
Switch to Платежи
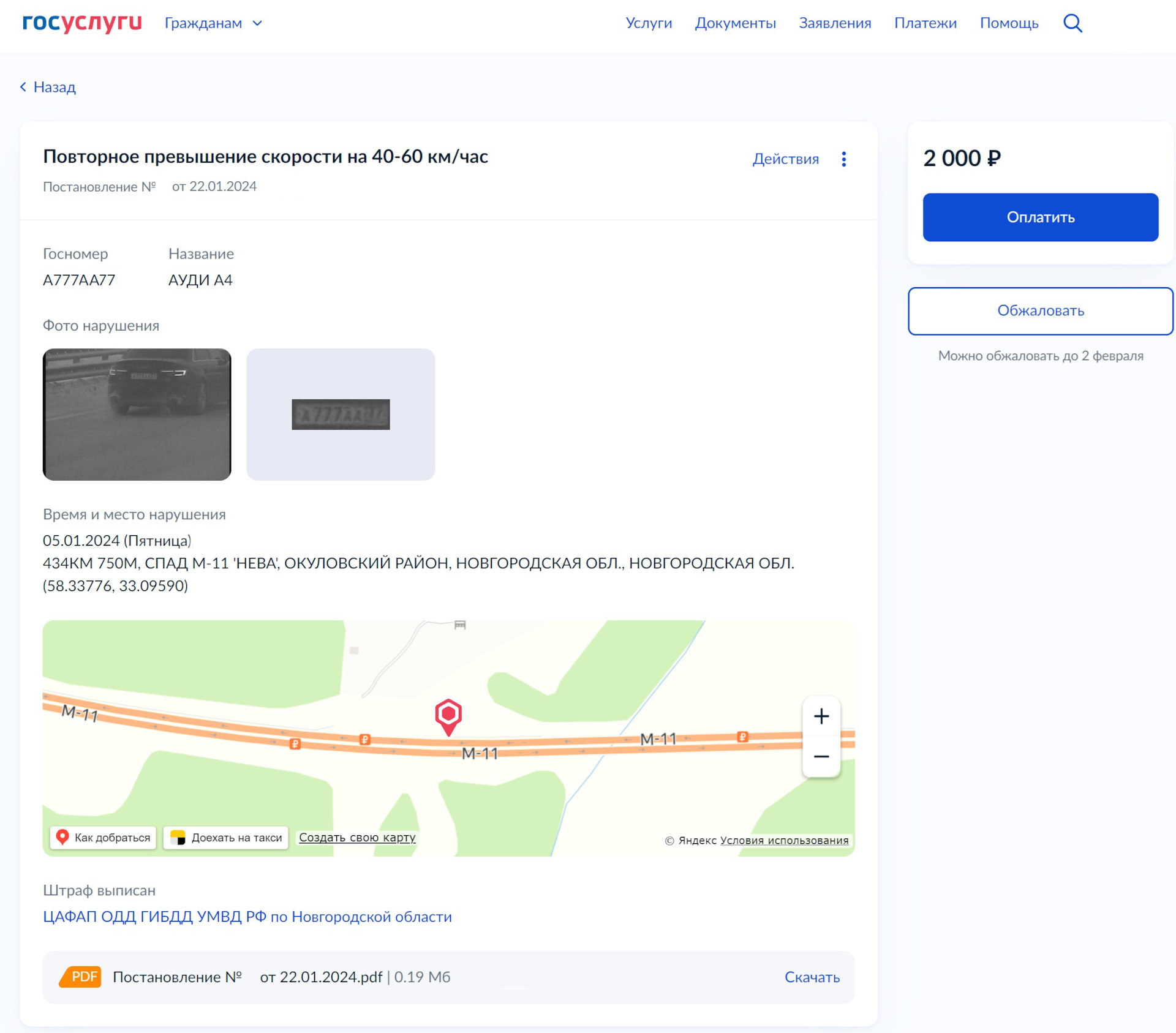(925, 23)
